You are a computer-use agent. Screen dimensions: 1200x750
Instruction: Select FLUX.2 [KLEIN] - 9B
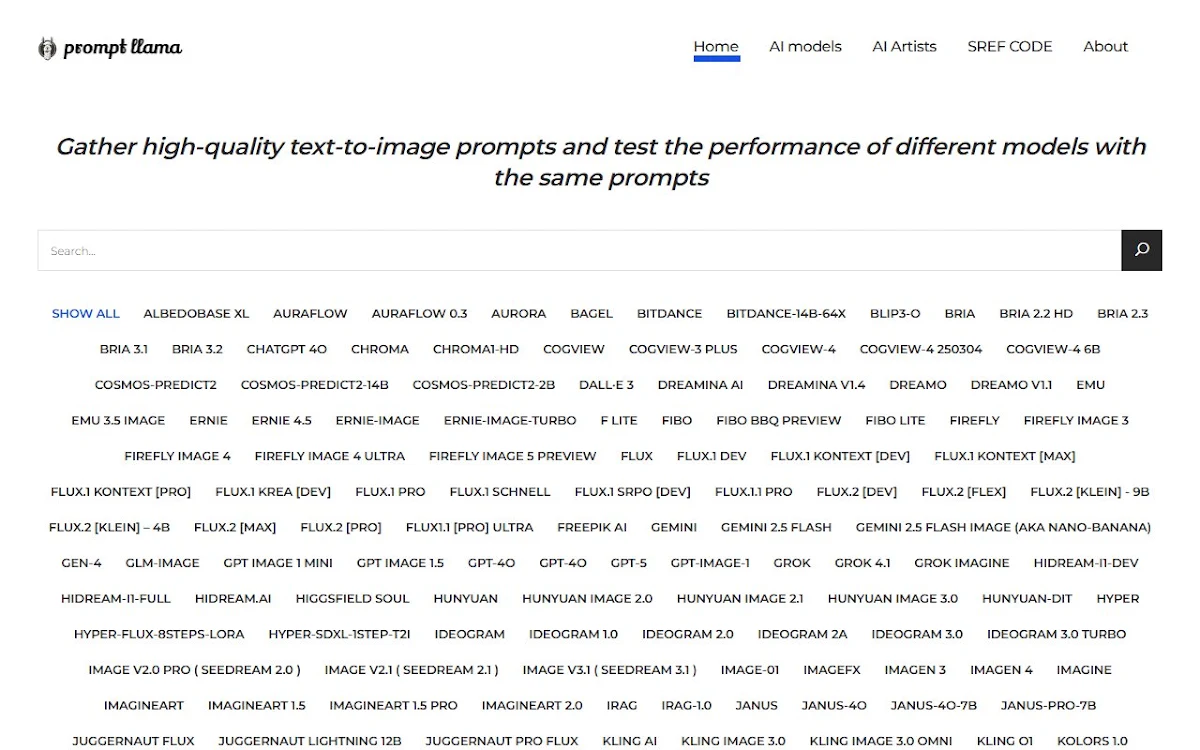tap(1090, 491)
